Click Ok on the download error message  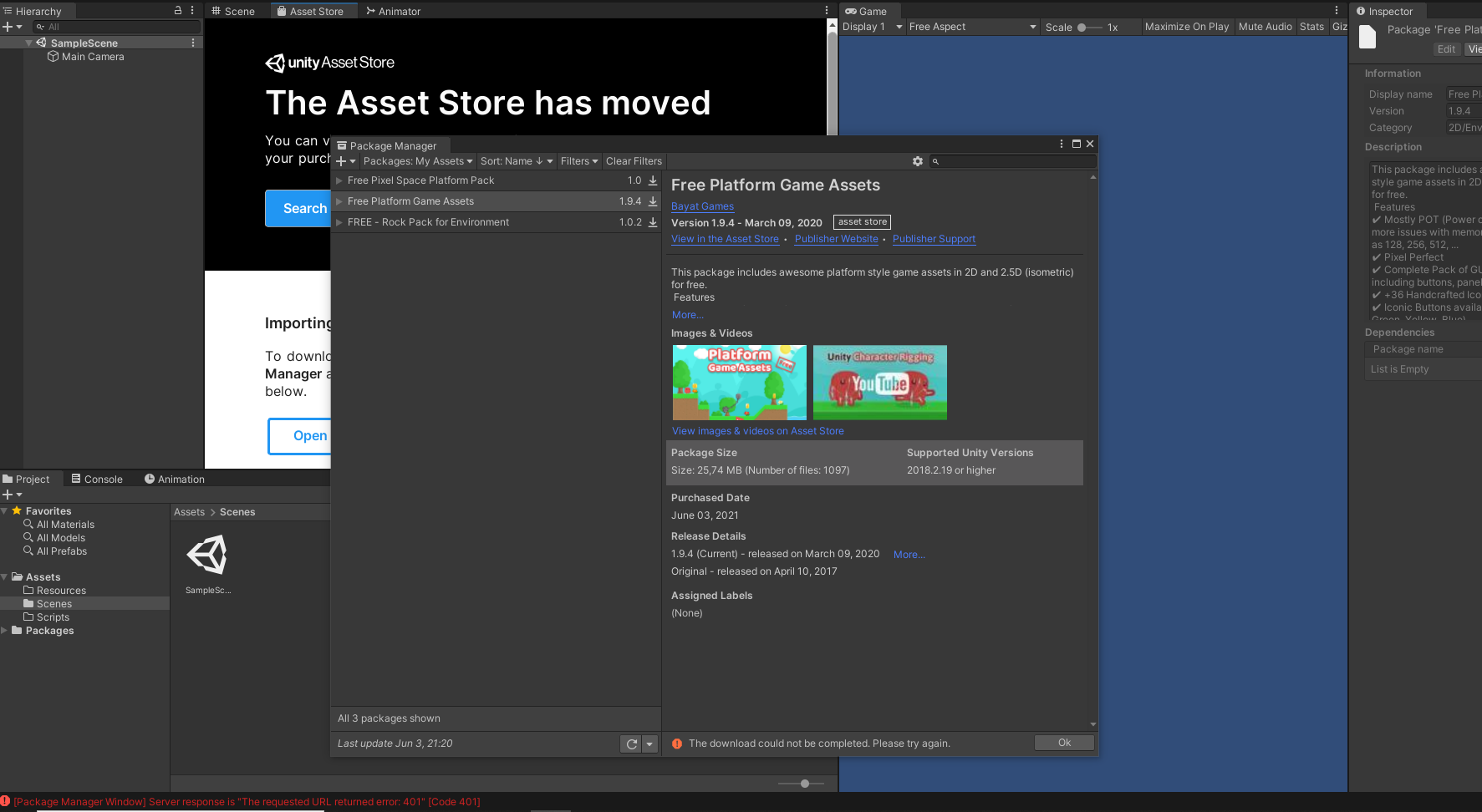click(1064, 743)
